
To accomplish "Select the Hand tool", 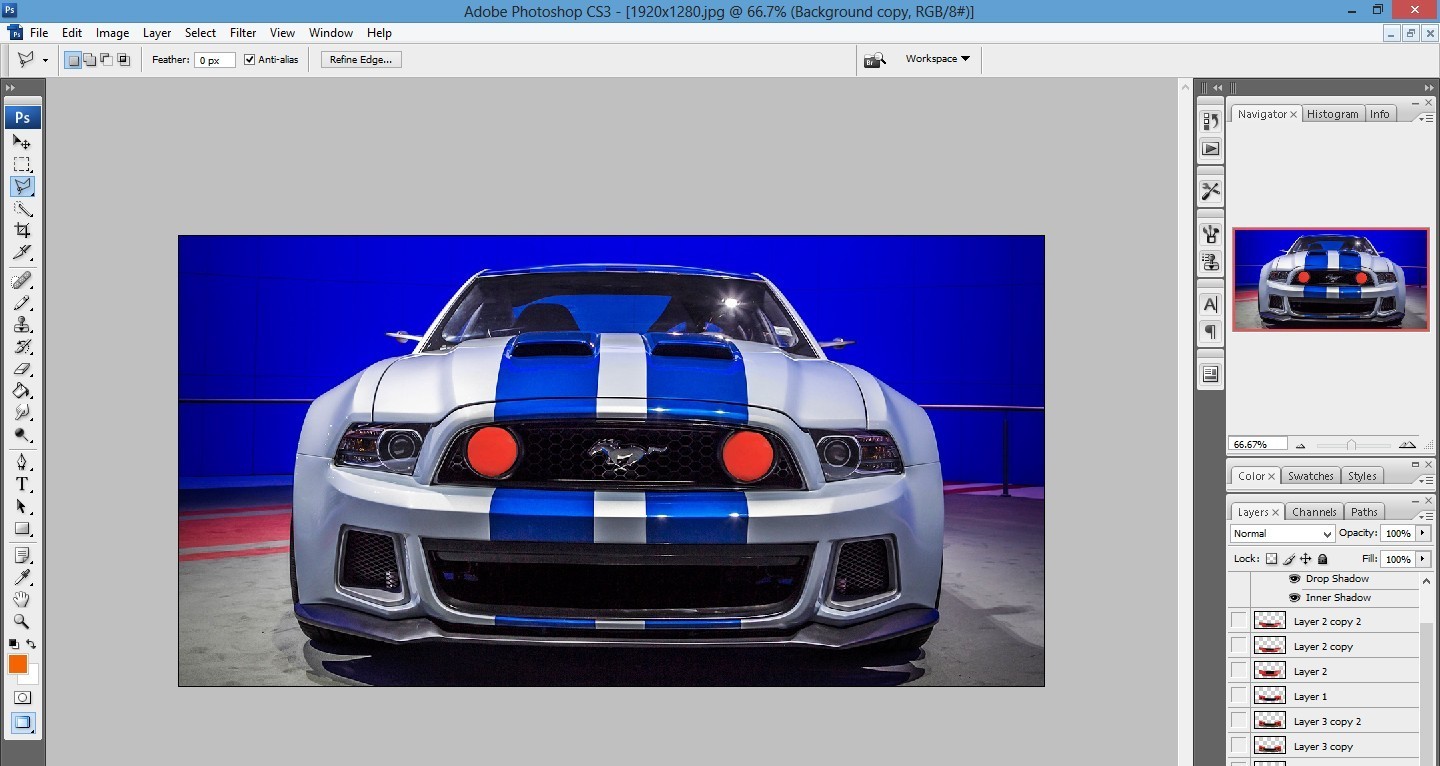I will point(22,599).
